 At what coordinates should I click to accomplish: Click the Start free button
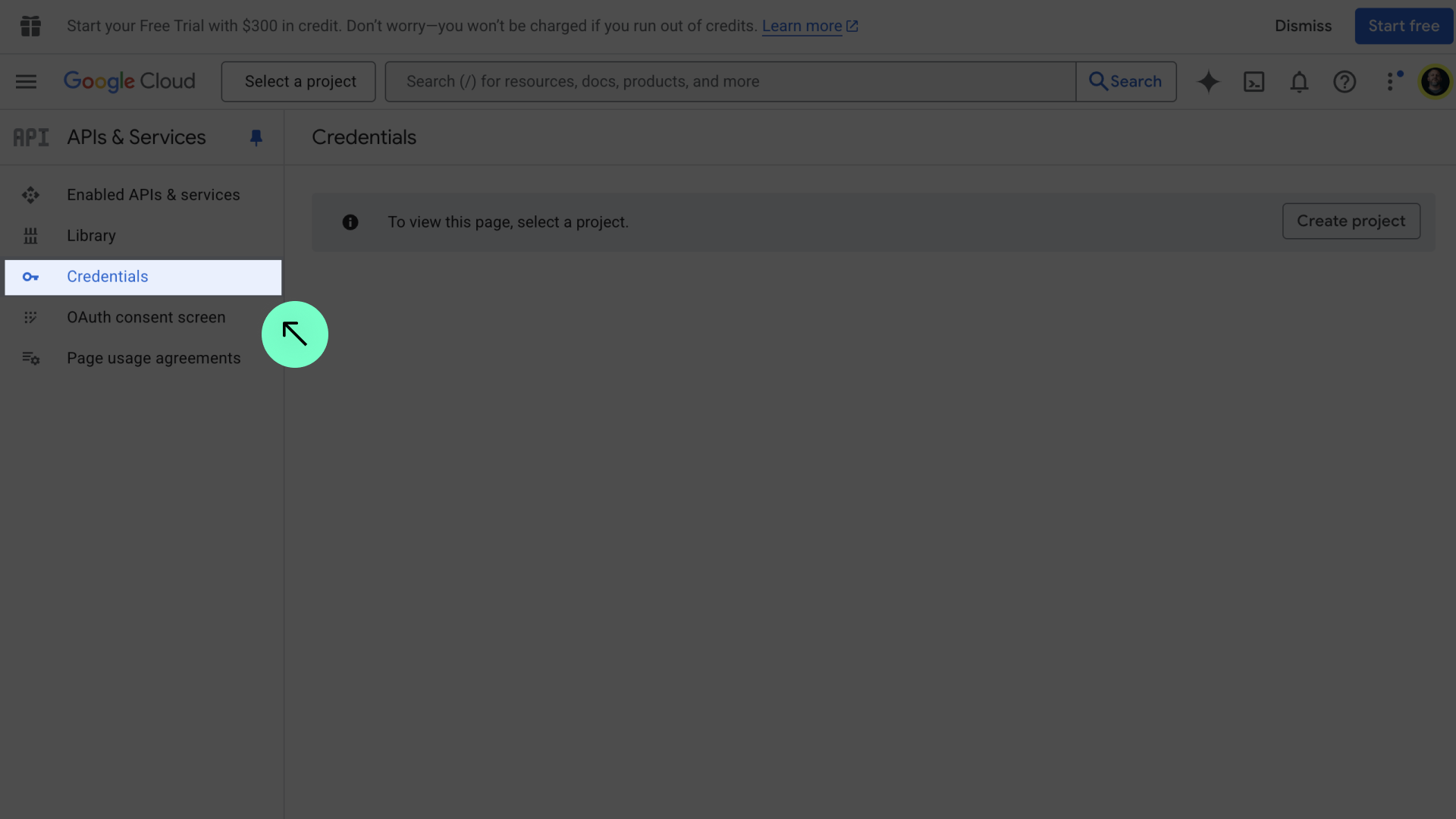pos(1404,26)
